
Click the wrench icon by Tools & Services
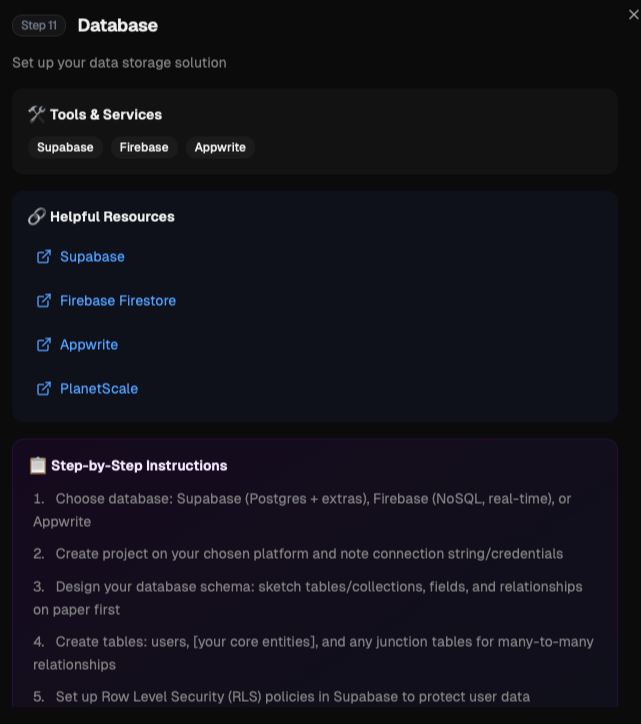(37, 114)
